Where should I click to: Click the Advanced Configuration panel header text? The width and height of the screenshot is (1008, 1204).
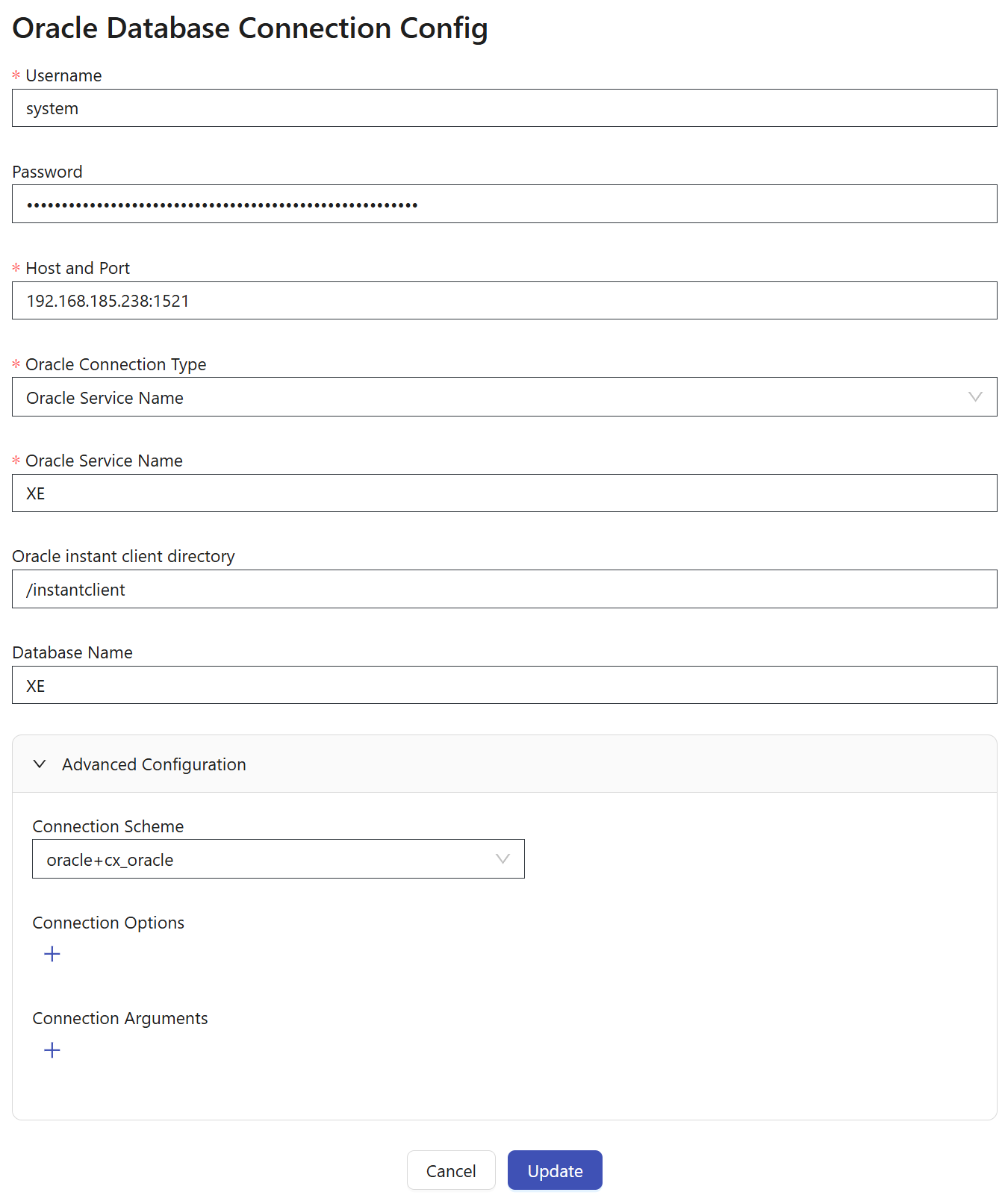[x=154, y=764]
